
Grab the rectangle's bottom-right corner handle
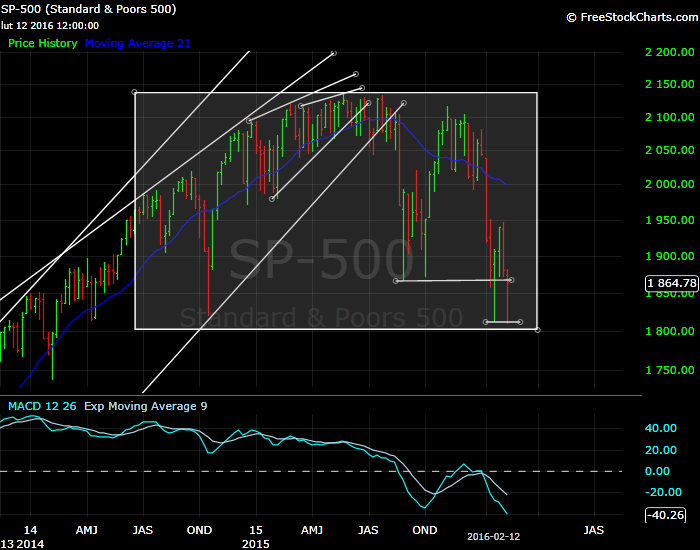point(538,330)
